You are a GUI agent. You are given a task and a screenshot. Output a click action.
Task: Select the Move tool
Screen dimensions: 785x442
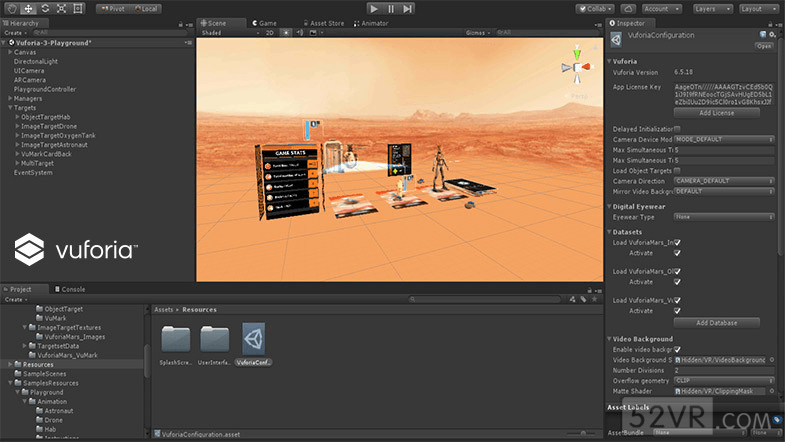pos(28,9)
